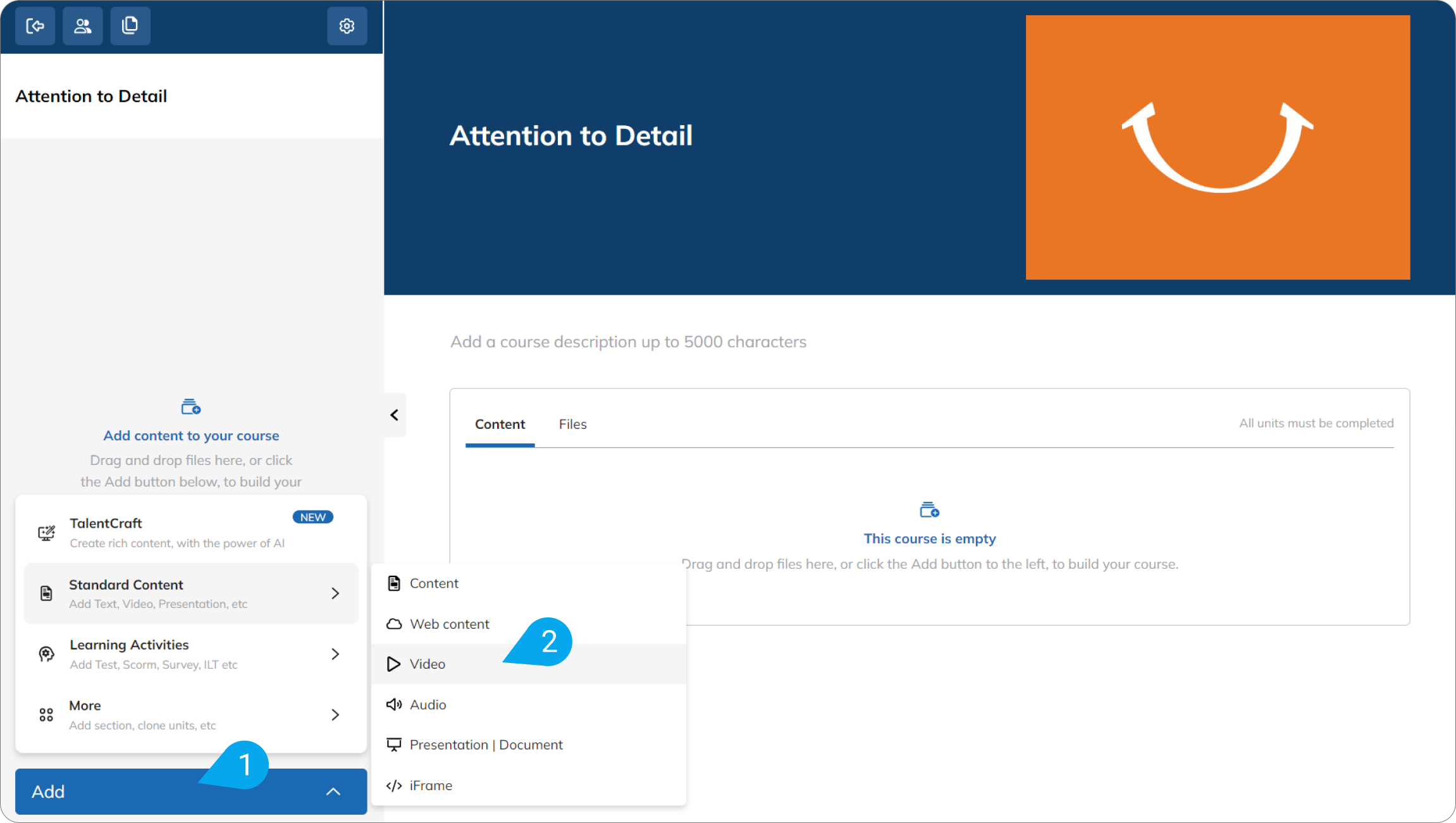The image size is (1456, 823).
Task: Select Content unit from submenu
Action: [529, 583]
